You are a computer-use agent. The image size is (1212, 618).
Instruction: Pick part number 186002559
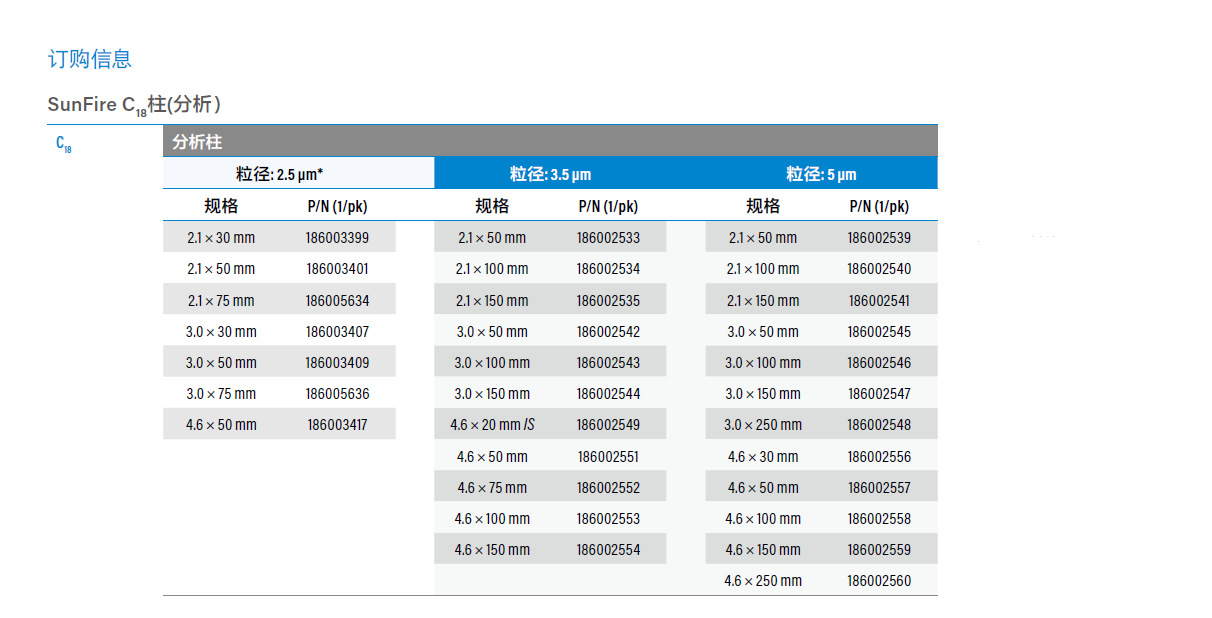879,550
